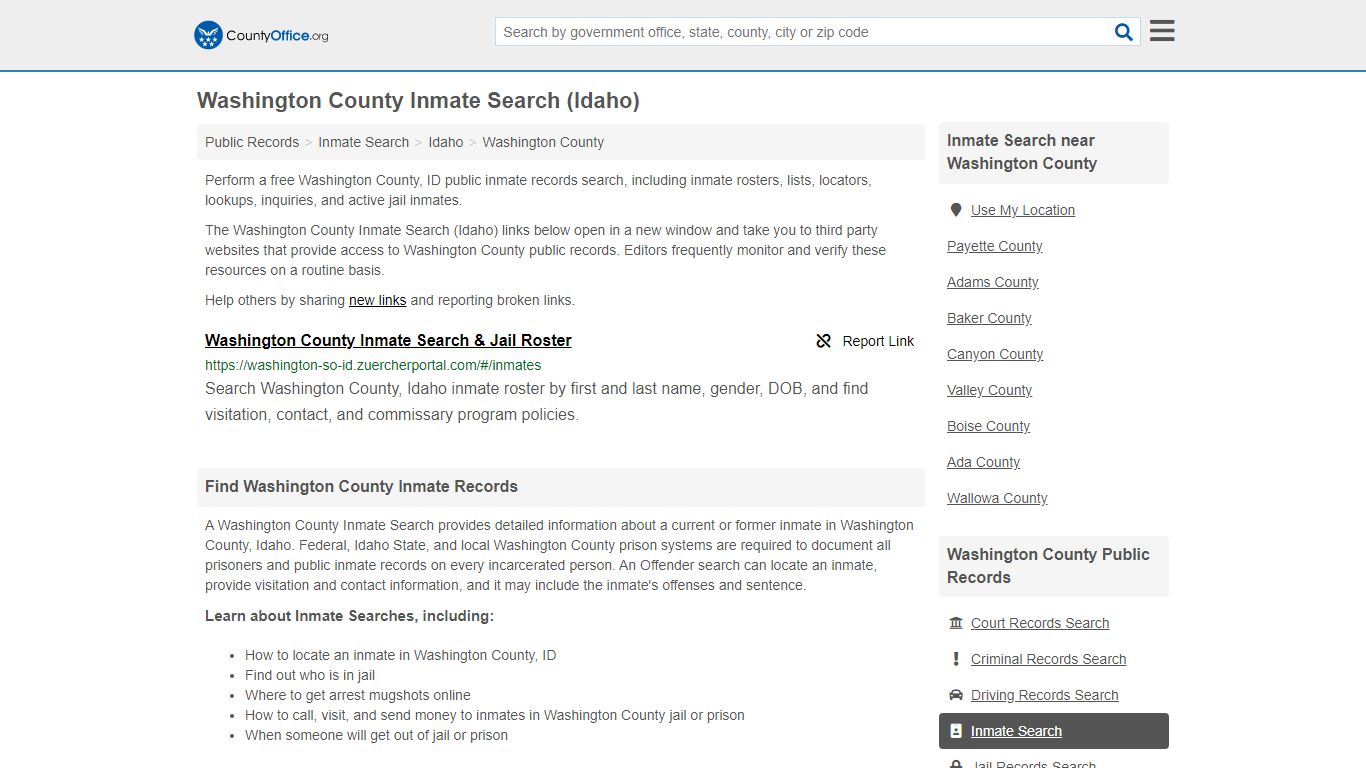The width and height of the screenshot is (1366, 768).
Task: Go to Idaho breadcrumb
Action: [446, 142]
